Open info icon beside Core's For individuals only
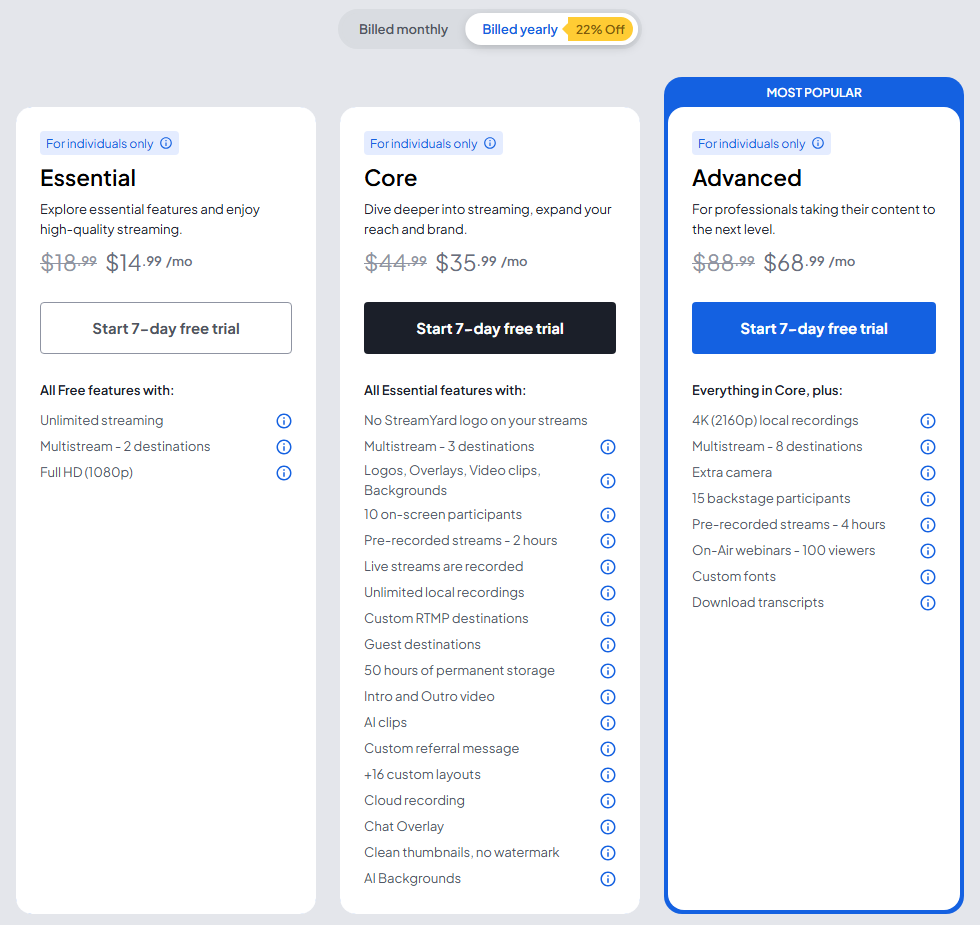980x925 pixels. 490,143
